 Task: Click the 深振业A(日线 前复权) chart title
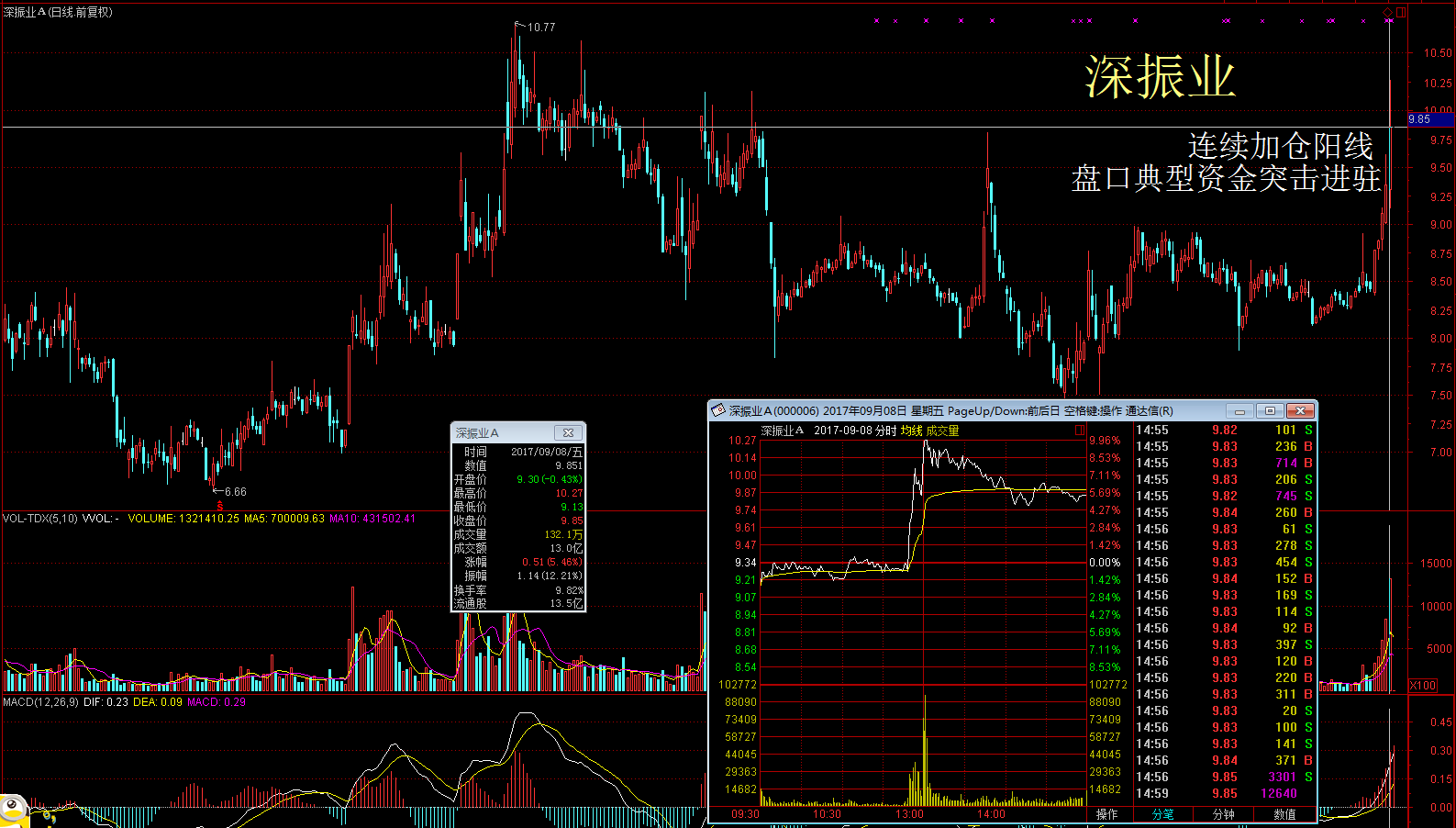(58, 12)
